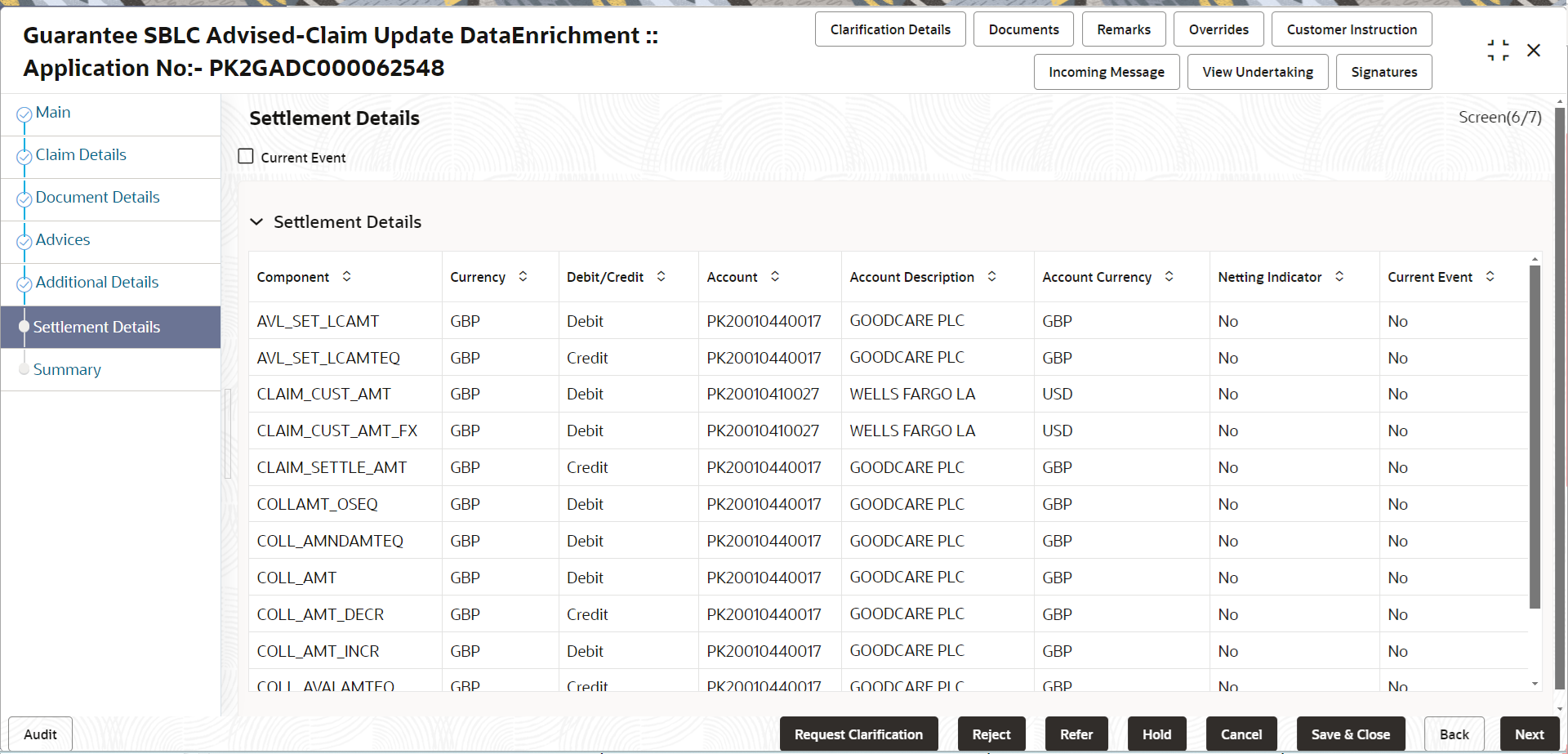Image resolution: width=1568 pixels, height=754 pixels.
Task: Click the Refer button
Action: click(1076, 734)
